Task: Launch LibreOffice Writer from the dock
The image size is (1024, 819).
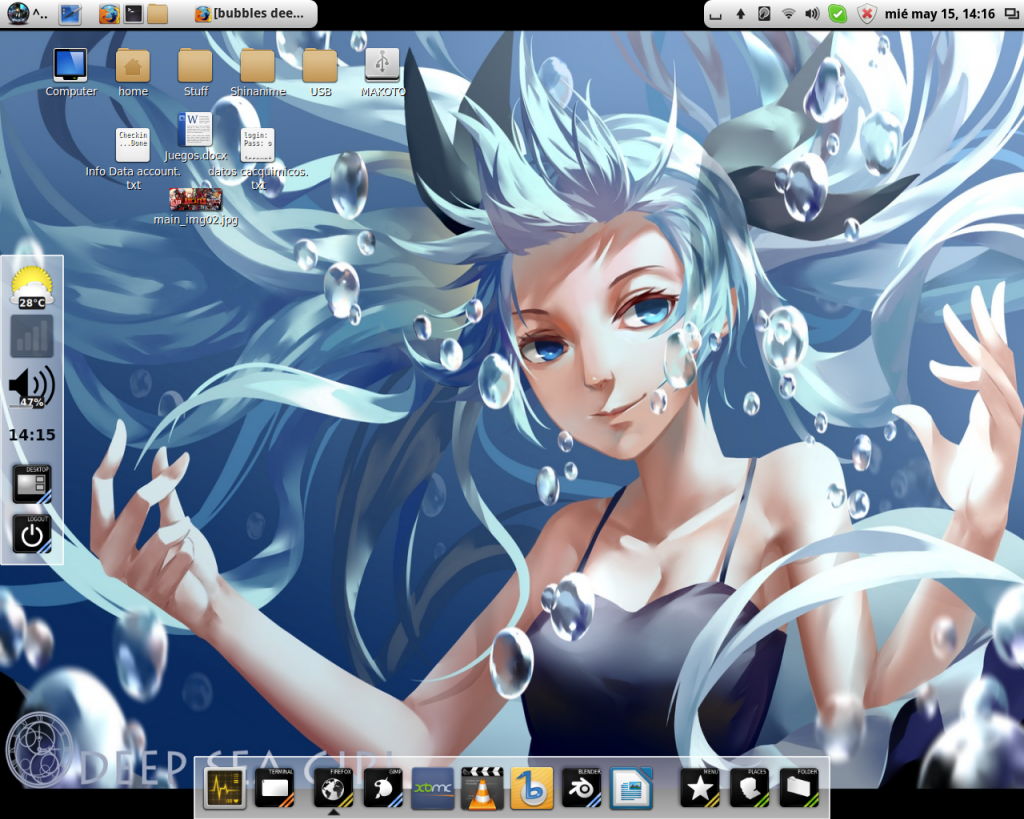Action: click(x=631, y=788)
